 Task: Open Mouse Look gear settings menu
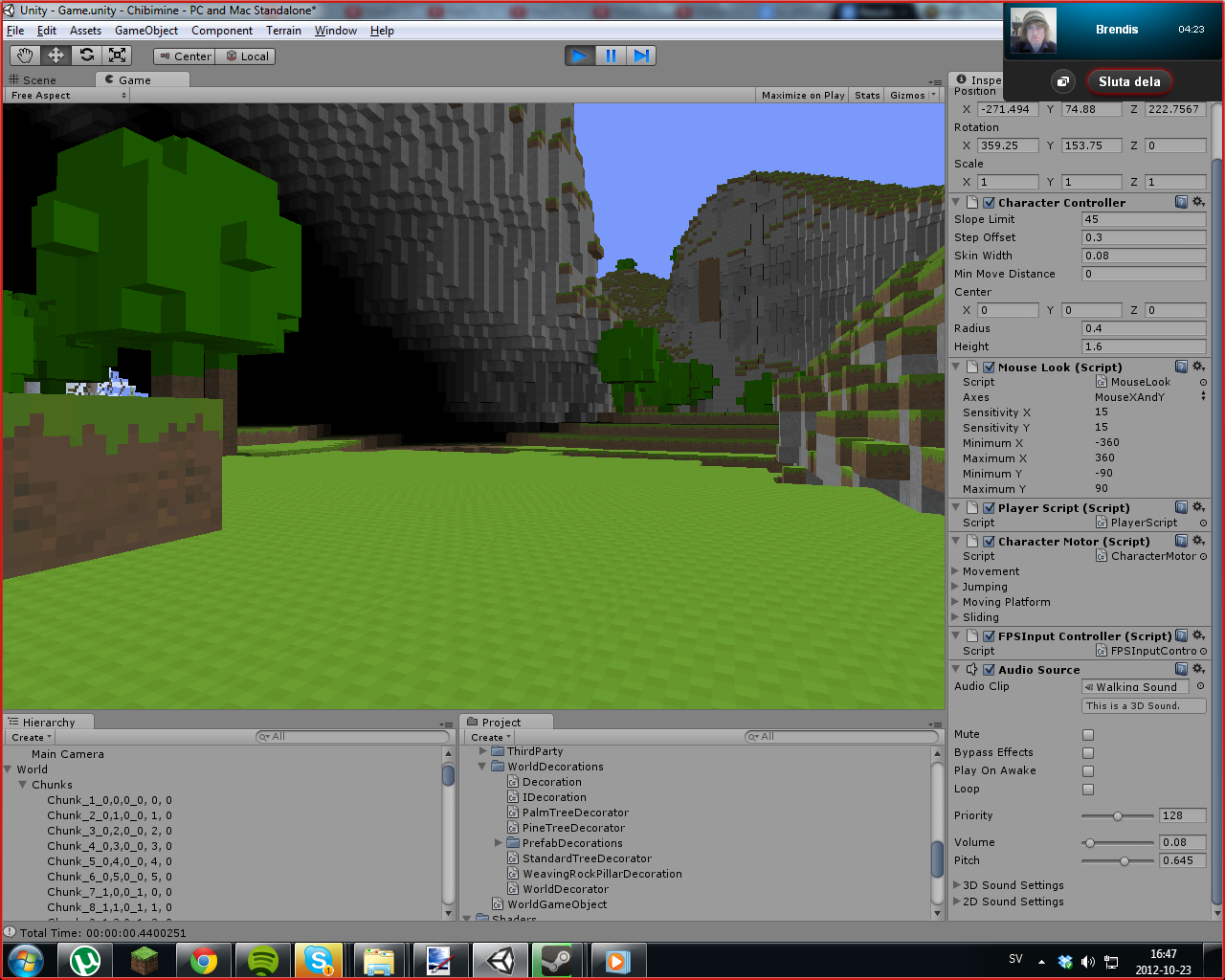(1198, 367)
